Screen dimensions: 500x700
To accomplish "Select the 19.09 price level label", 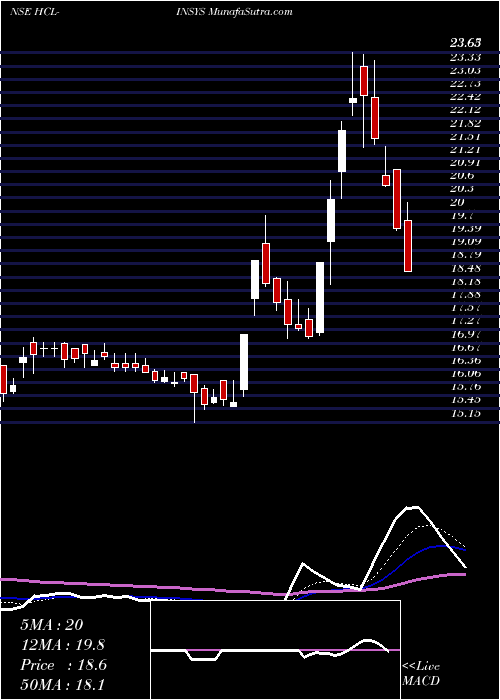I will click(466, 241).
